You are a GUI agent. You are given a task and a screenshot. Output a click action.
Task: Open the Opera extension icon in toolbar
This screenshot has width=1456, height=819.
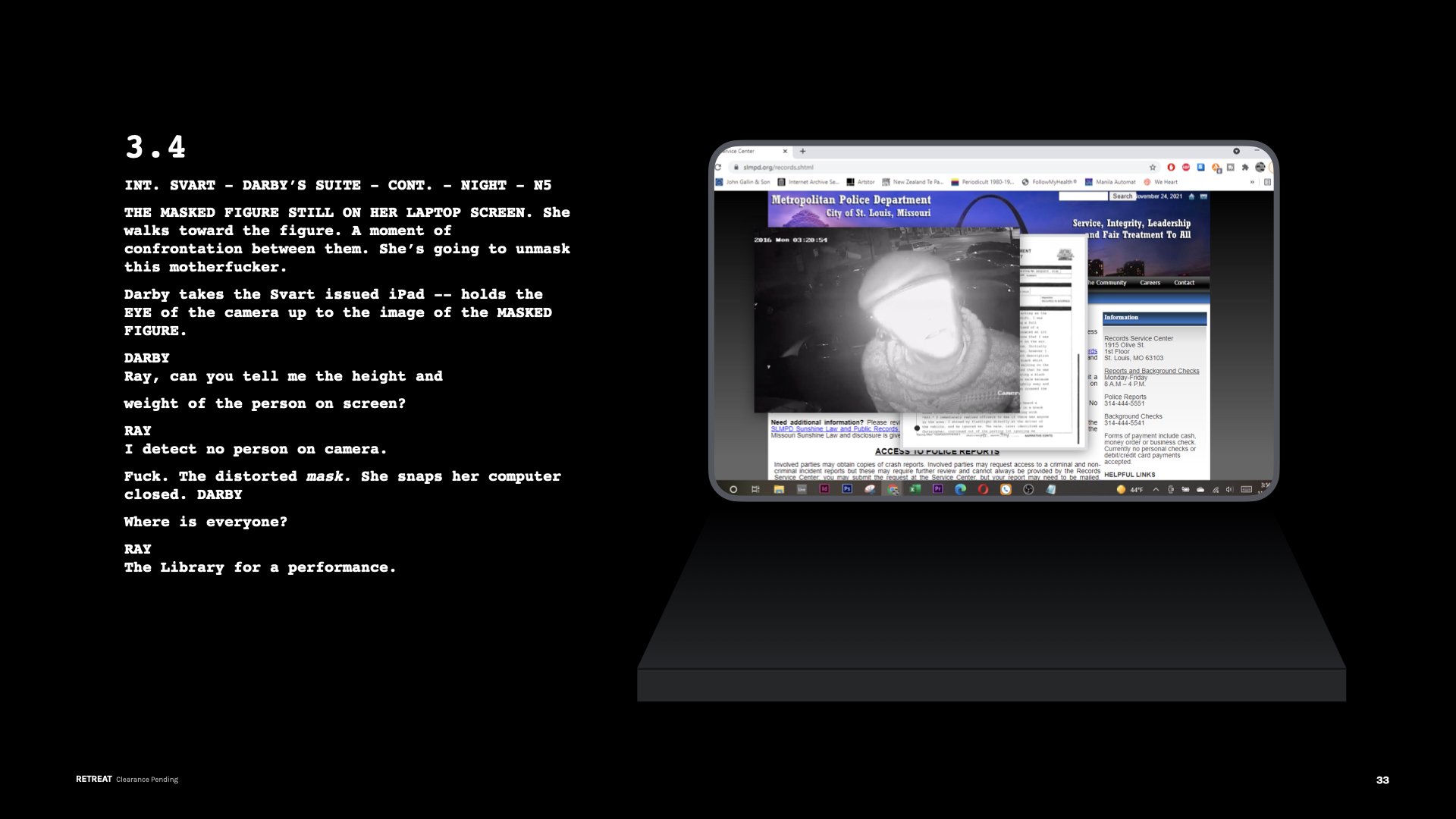[1171, 168]
